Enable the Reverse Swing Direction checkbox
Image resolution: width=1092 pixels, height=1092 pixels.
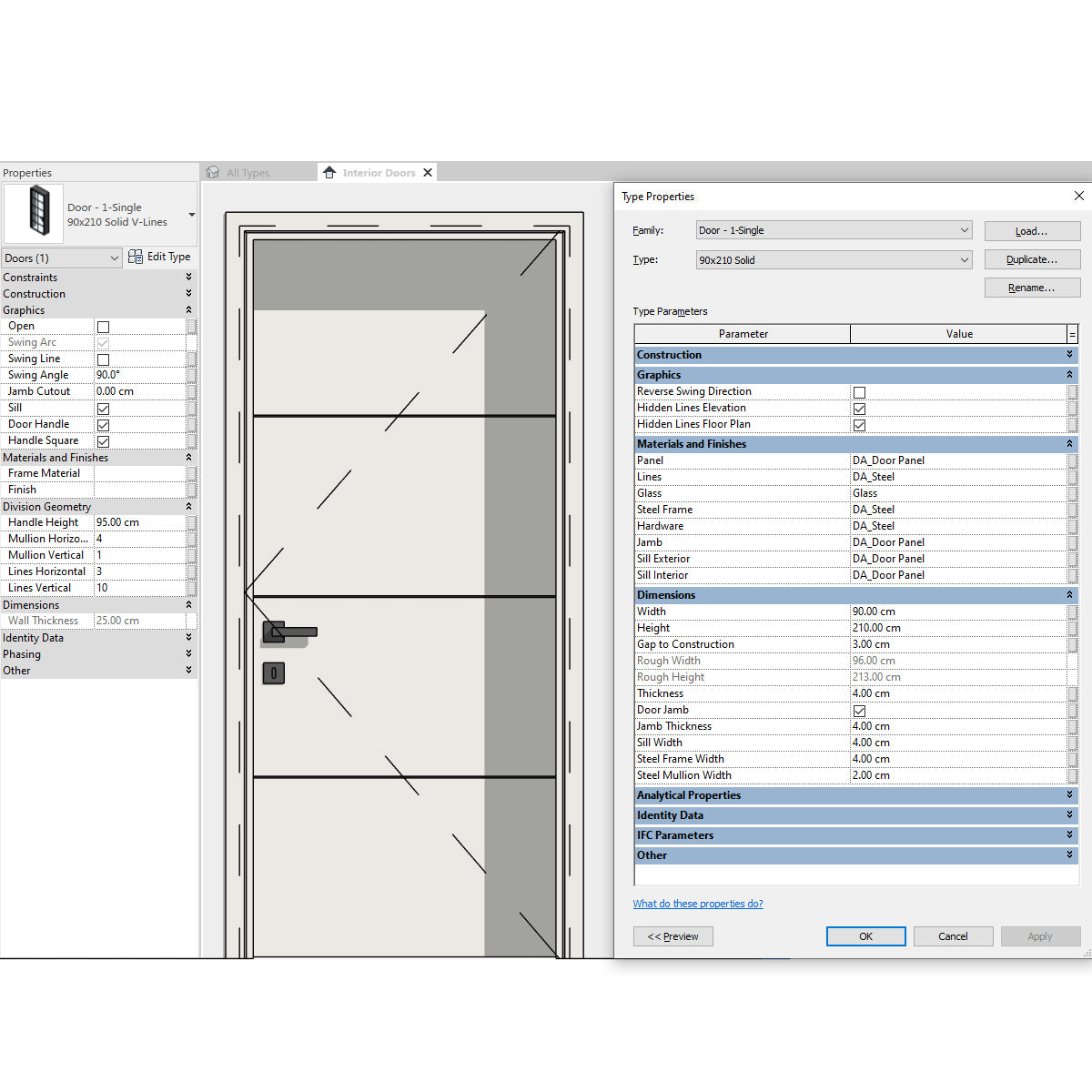point(859,391)
